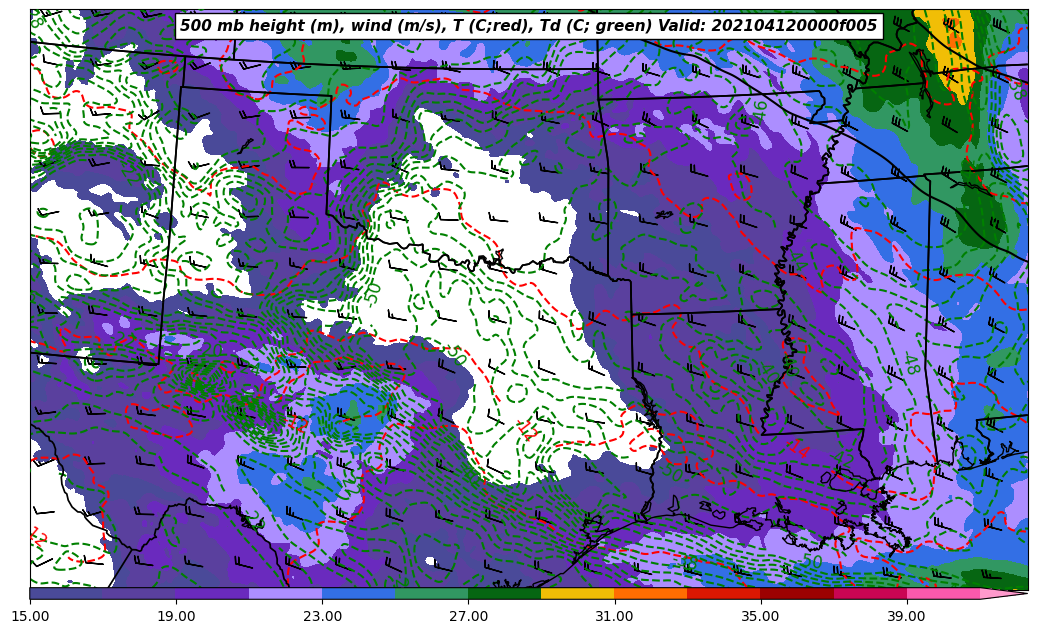Click the plot title with valid time
Image resolution: width=1037 pixels, height=633 pixels.
(x=528, y=26)
